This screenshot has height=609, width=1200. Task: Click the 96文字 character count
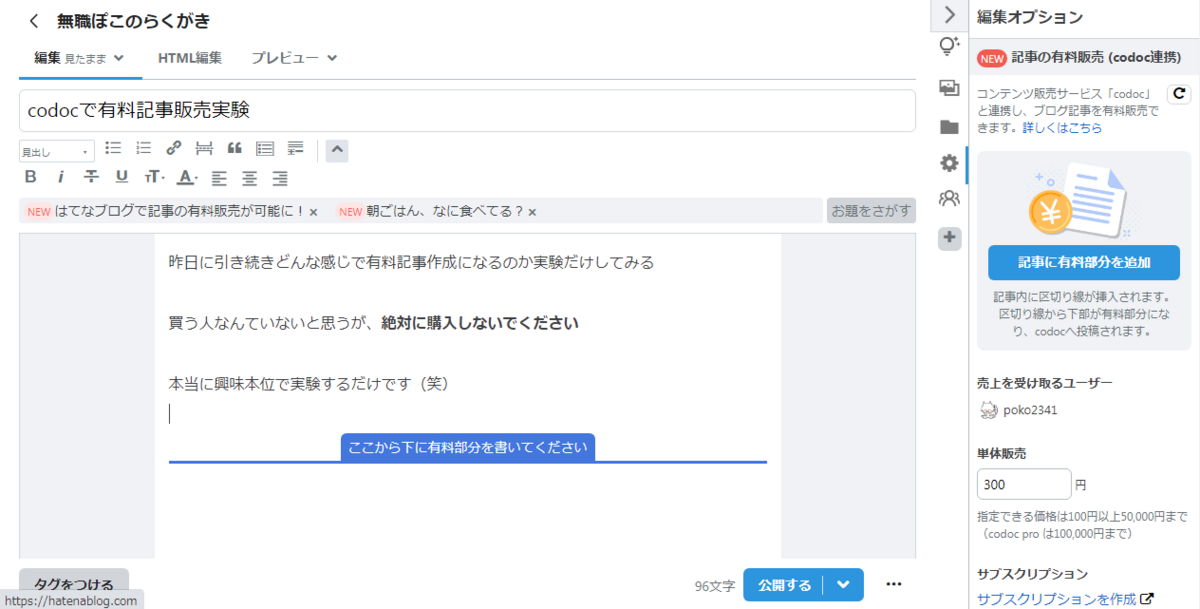714,586
